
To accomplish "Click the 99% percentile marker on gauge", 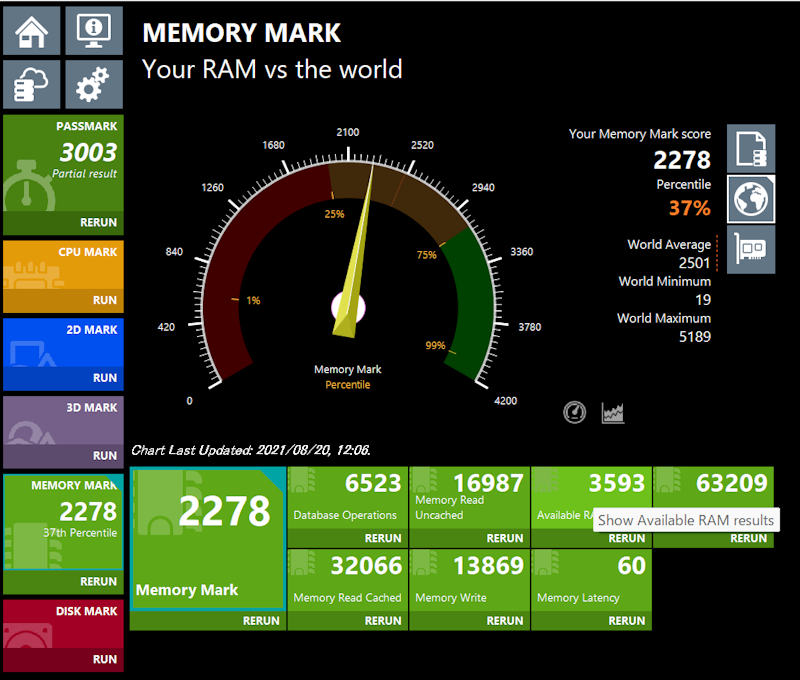I will coord(435,345).
